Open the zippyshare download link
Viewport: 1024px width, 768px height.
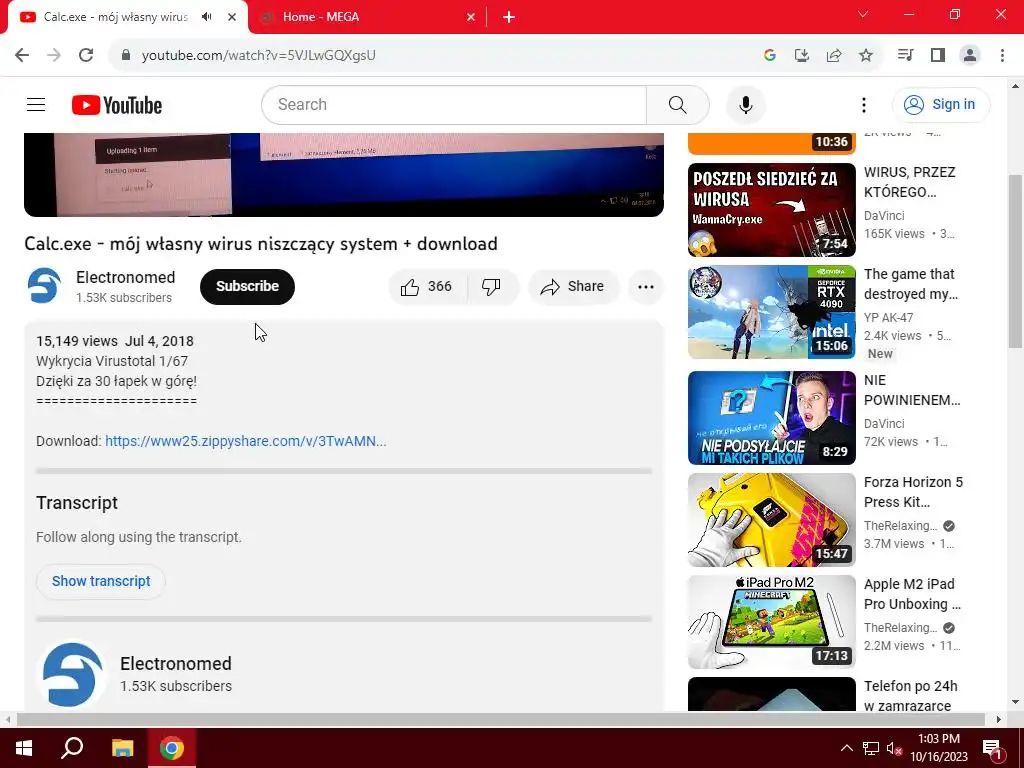[246, 441]
